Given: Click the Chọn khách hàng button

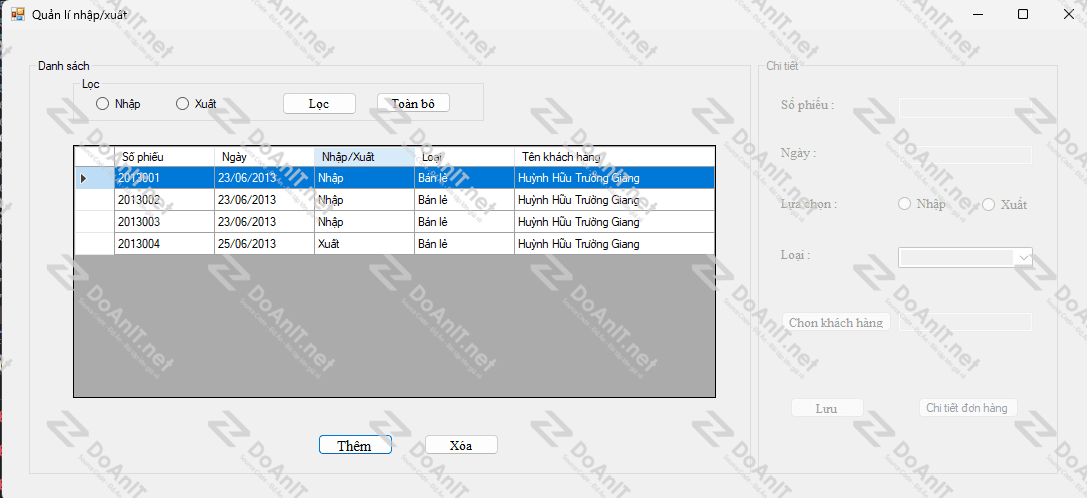Looking at the screenshot, I should click(x=836, y=323).
